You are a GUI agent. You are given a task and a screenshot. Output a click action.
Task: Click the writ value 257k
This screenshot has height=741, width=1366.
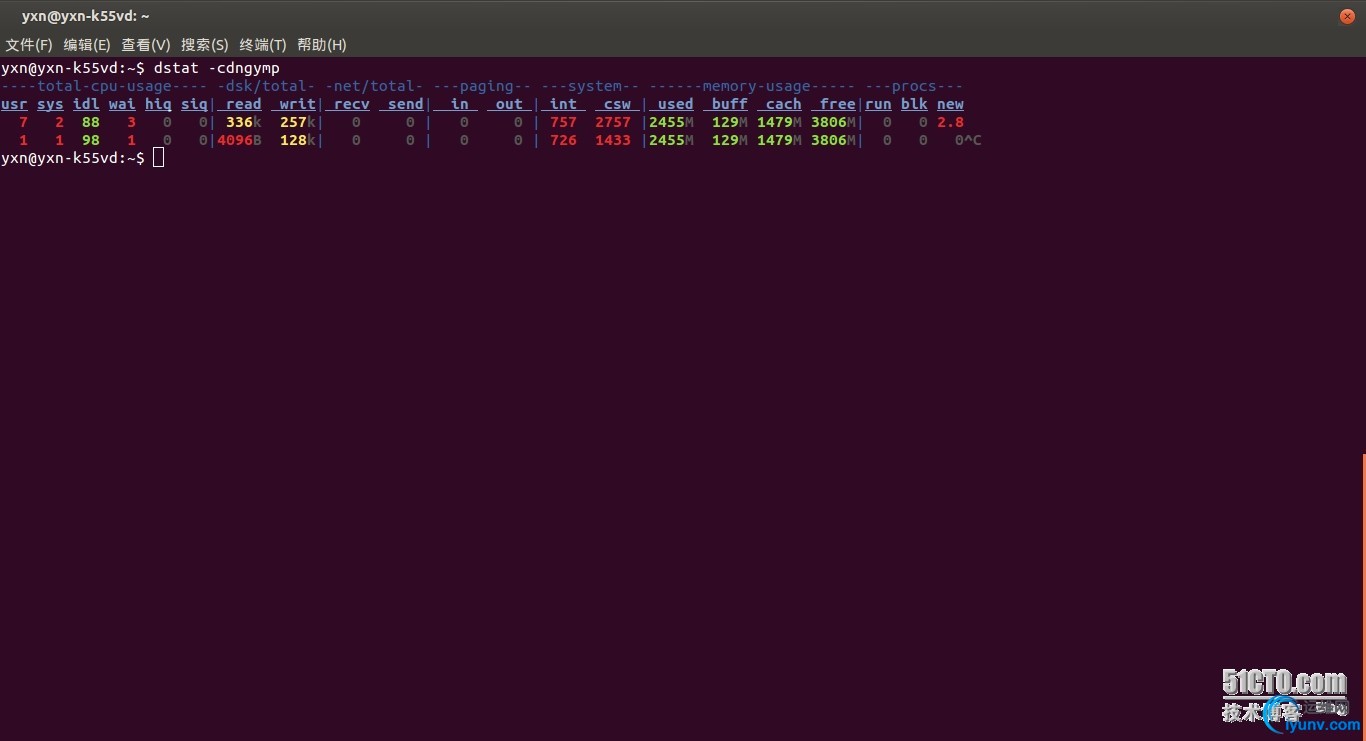[x=298, y=122]
